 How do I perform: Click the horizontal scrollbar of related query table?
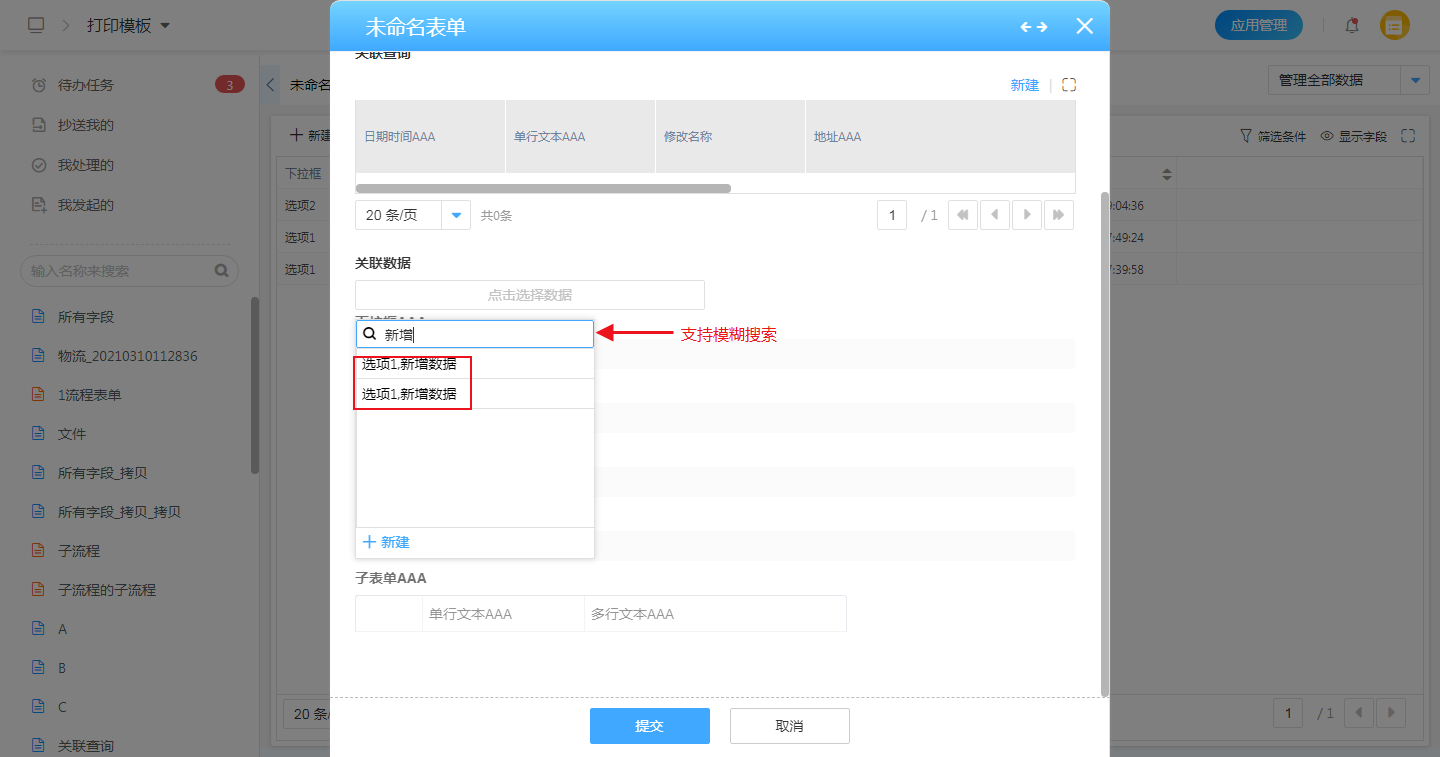[x=543, y=188]
